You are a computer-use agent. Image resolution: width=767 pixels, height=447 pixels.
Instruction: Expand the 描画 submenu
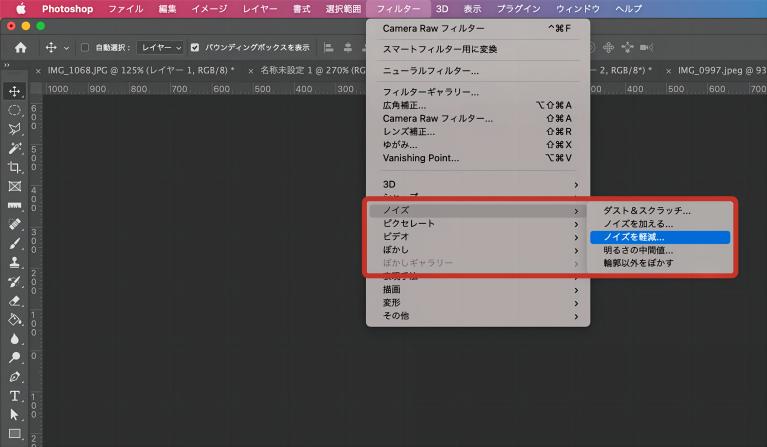[x=478, y=290]
